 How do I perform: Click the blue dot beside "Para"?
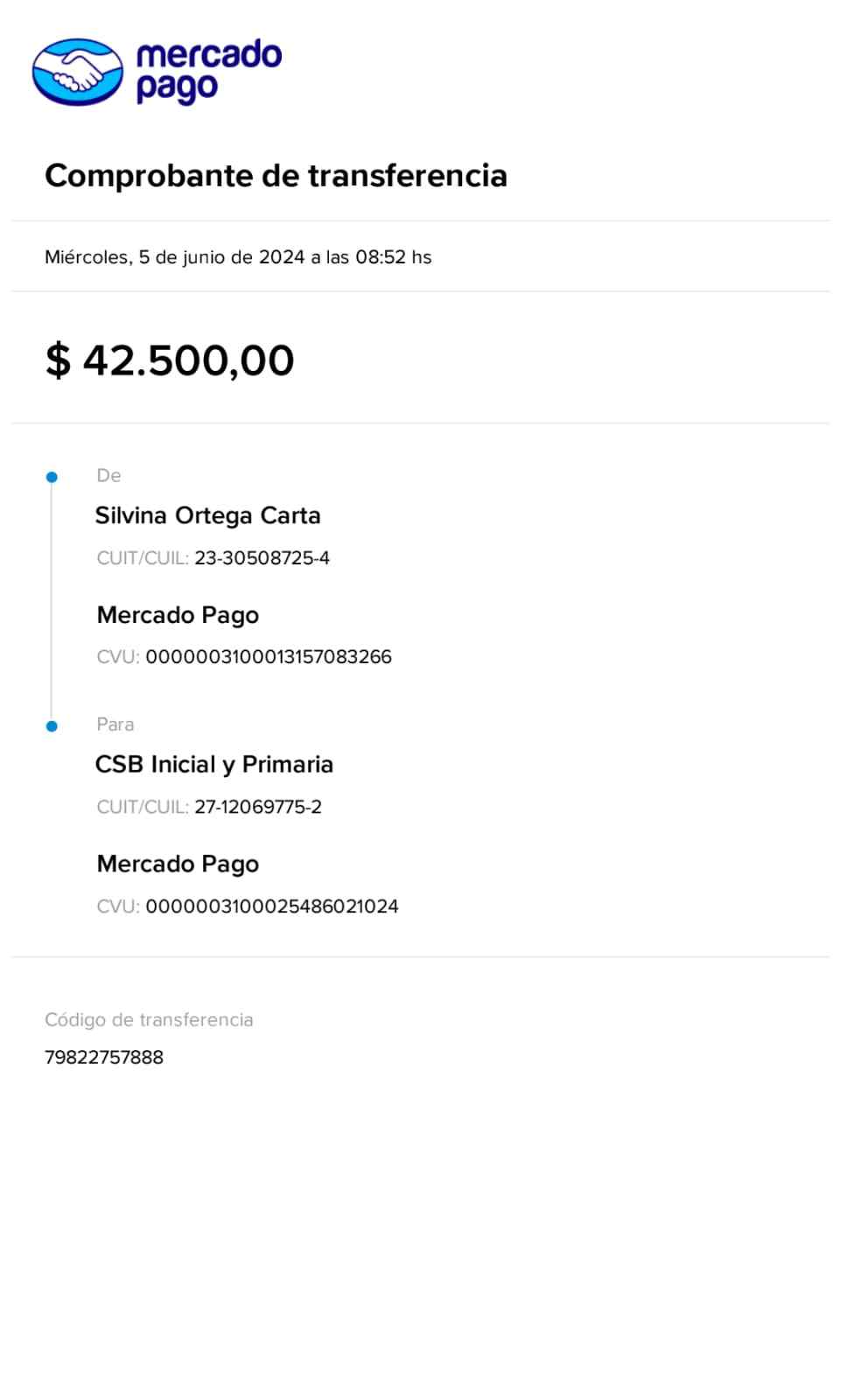(x=52, y=726)
